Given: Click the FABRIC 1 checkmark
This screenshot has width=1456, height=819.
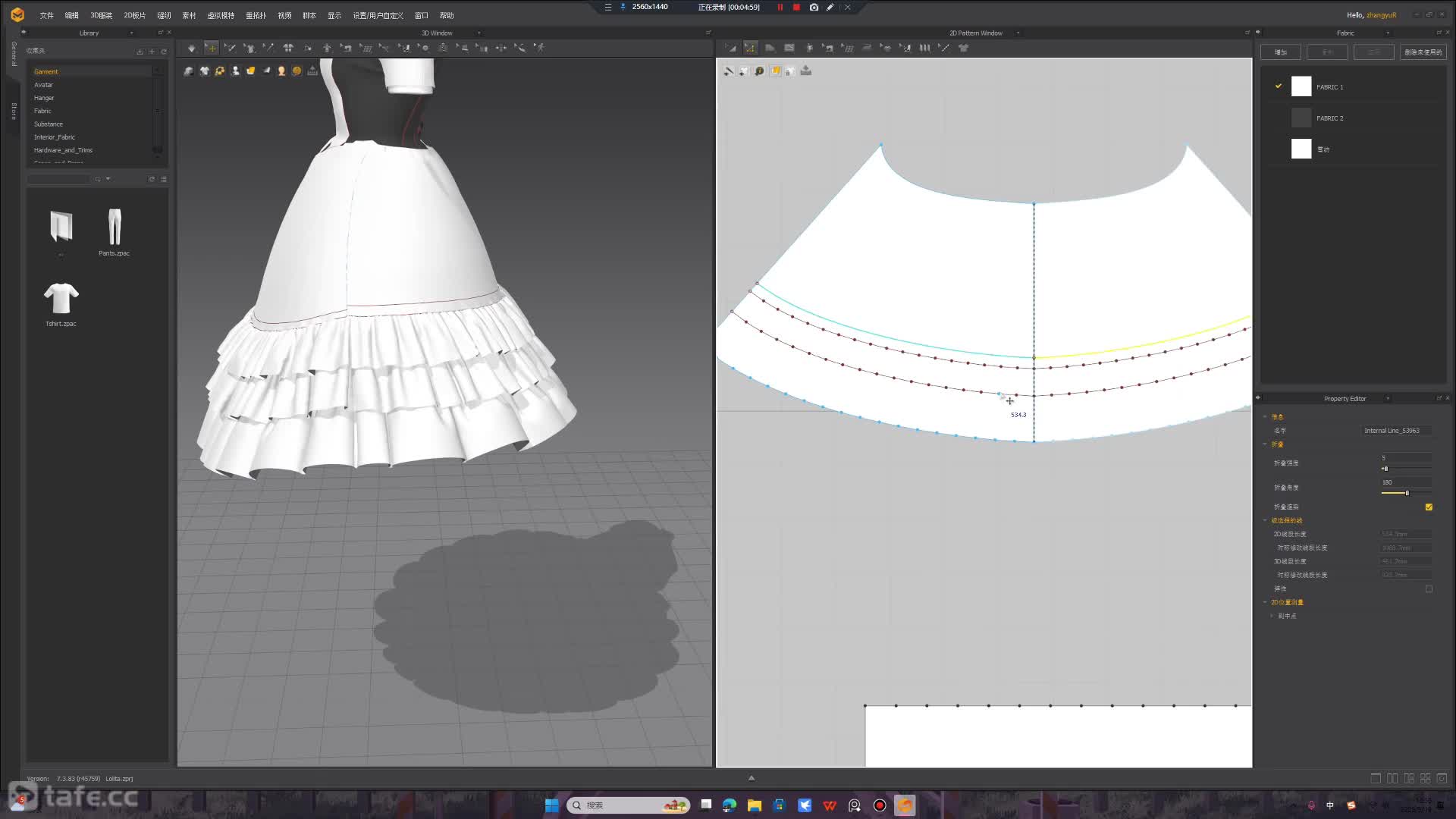Looking at the screenshot, I should point(1279,86).
